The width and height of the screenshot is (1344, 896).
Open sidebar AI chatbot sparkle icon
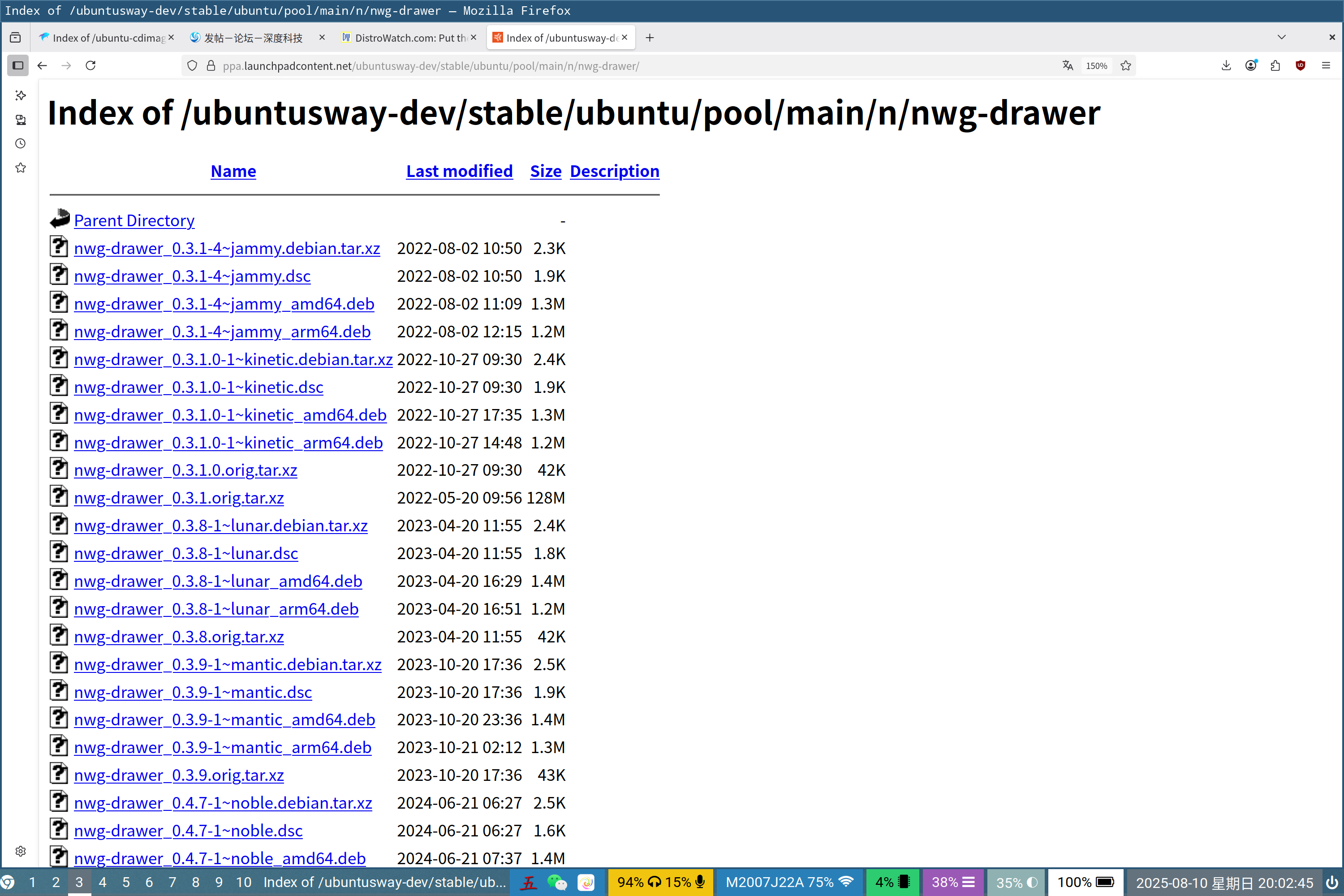pyautogui.click(x=21, y=95)
